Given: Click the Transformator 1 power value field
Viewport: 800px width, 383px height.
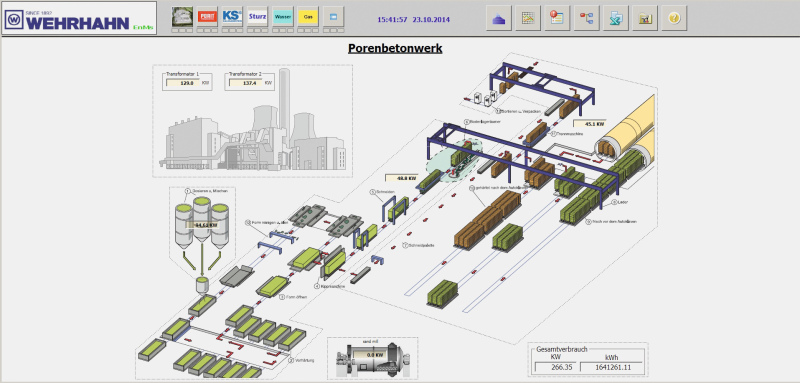Looking at the screenshot, I should point(183,83).
